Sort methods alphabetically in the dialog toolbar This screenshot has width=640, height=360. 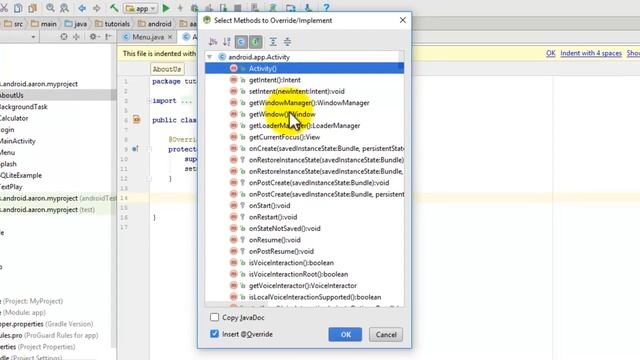pyautogui.click(x=227, y=41)
